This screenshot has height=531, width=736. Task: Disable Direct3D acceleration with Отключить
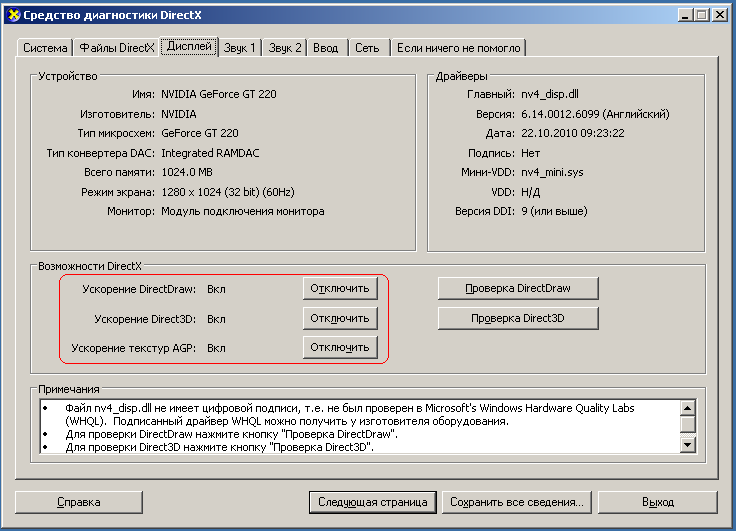click(340, 318)
